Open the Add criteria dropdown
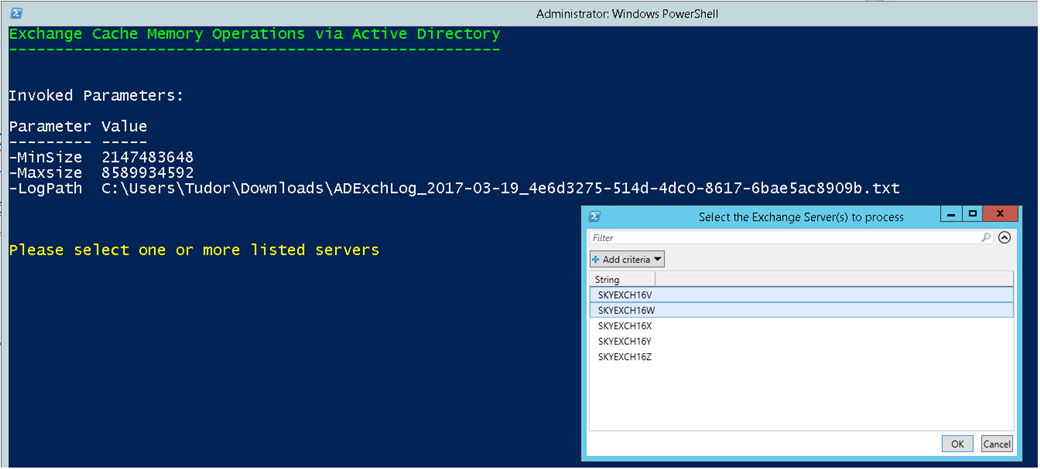The image size is (1040, 469). click(627, 259)
